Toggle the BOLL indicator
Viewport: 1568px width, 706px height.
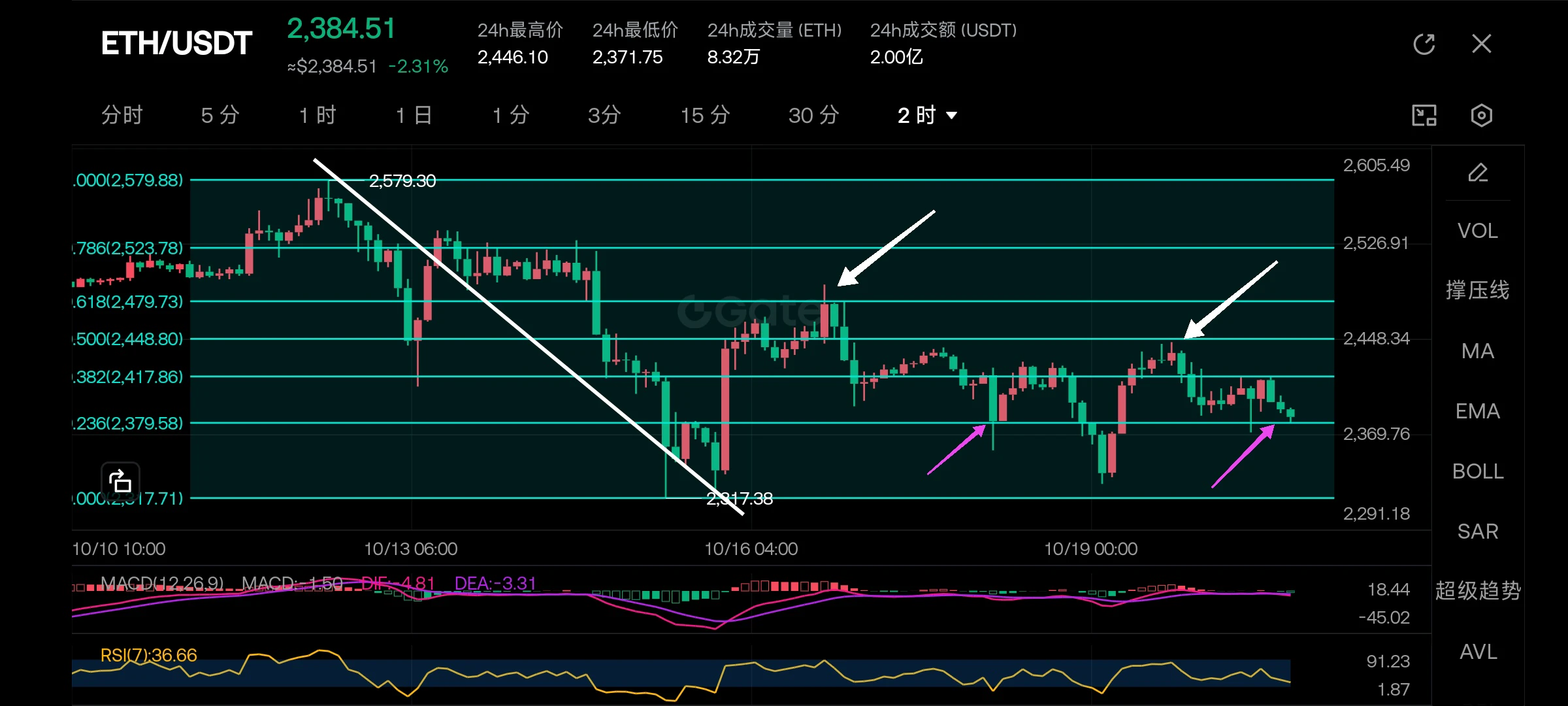tap(1478, 471)
